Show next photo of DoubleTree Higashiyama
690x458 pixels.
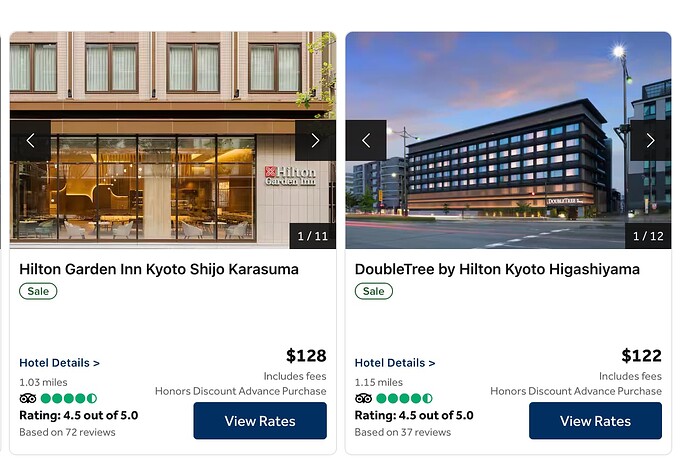coord(650,140)
